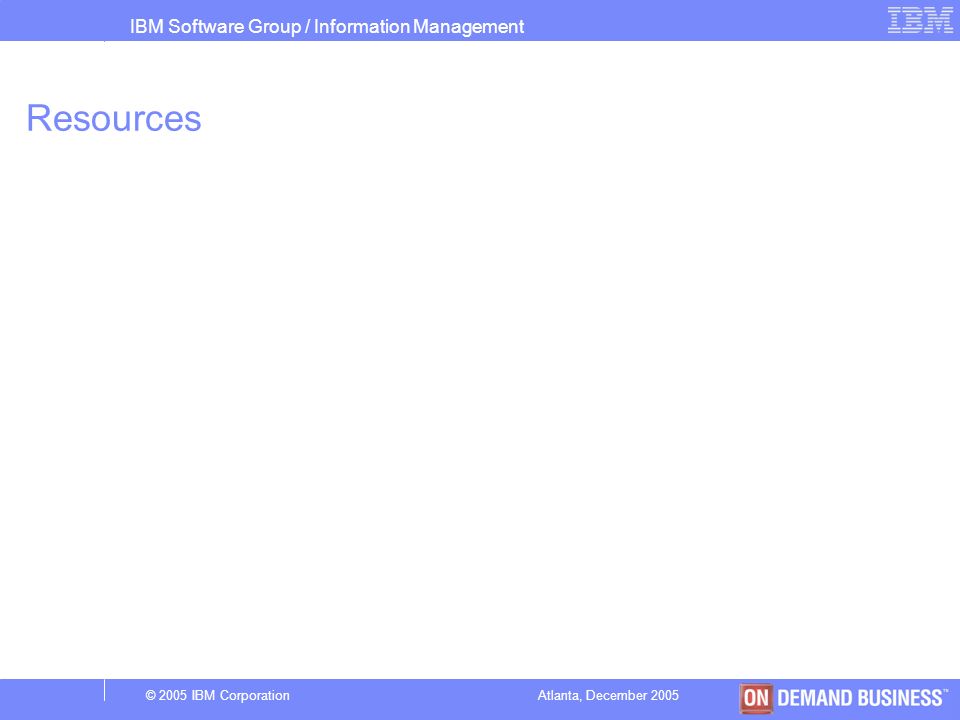Click the IBM Software Group header text
Image resolution: width=960 pixels, height=720 pixels.
(x=327, y=26)
